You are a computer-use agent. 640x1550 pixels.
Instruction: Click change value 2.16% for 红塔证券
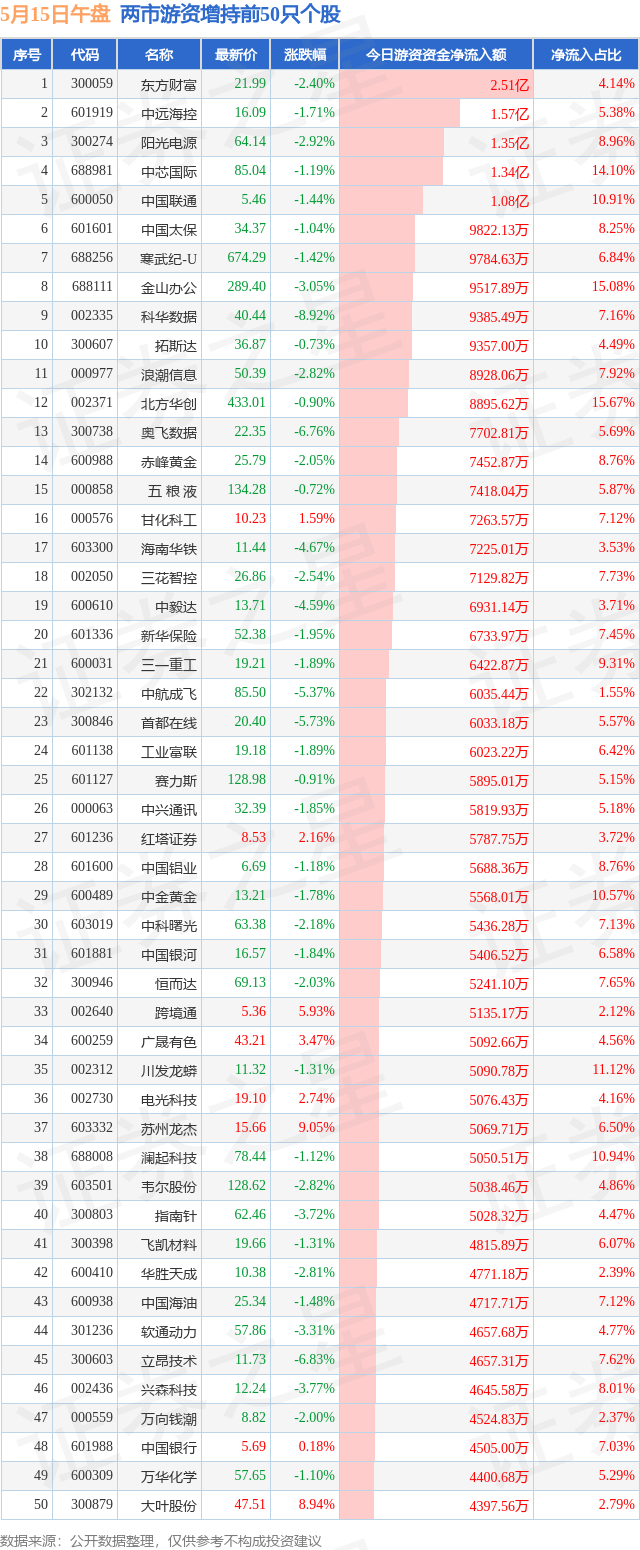(318, 838)
